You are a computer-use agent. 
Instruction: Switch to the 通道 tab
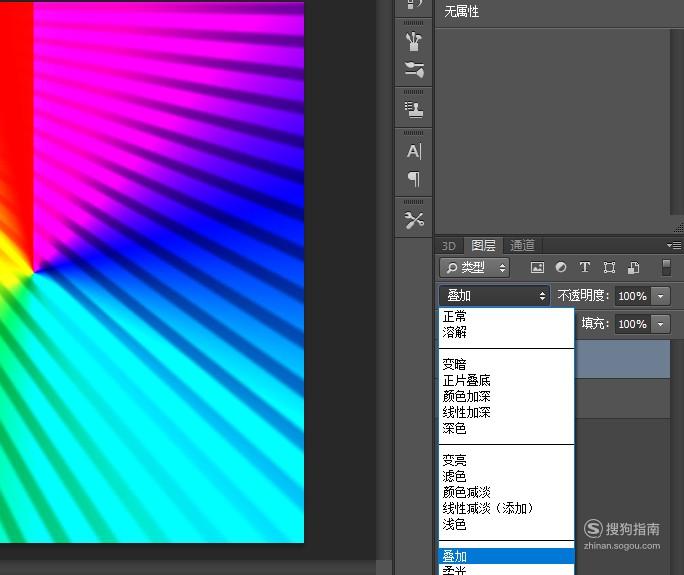pos(522,245)
